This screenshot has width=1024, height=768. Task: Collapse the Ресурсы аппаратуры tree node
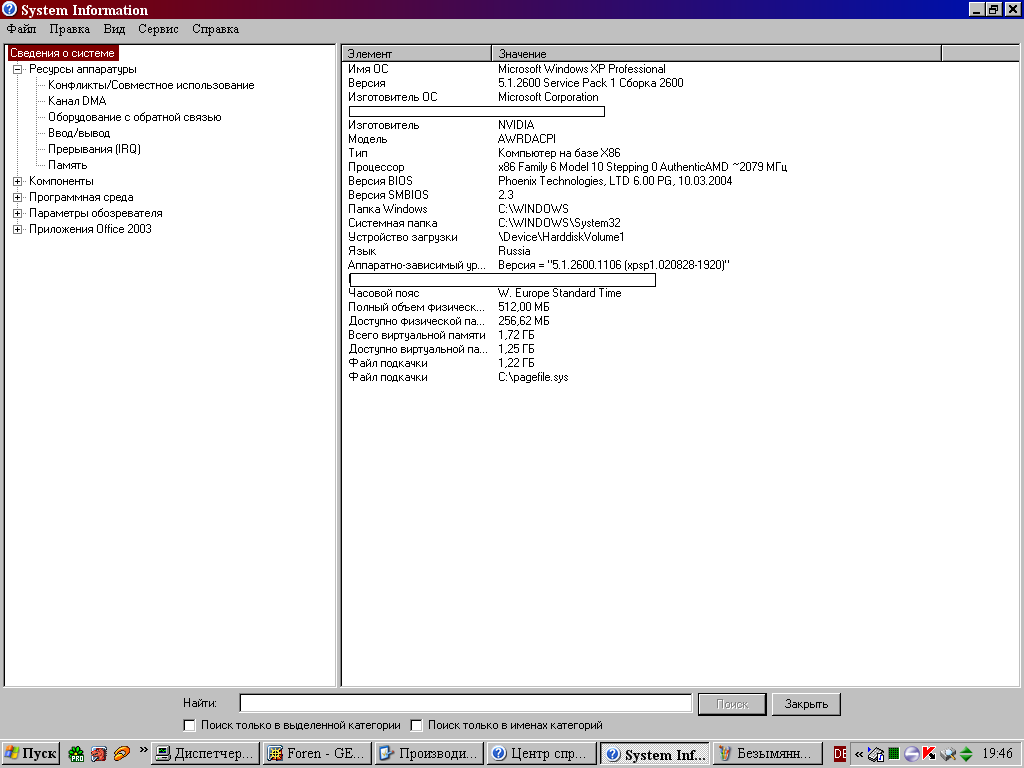point(17,69)
